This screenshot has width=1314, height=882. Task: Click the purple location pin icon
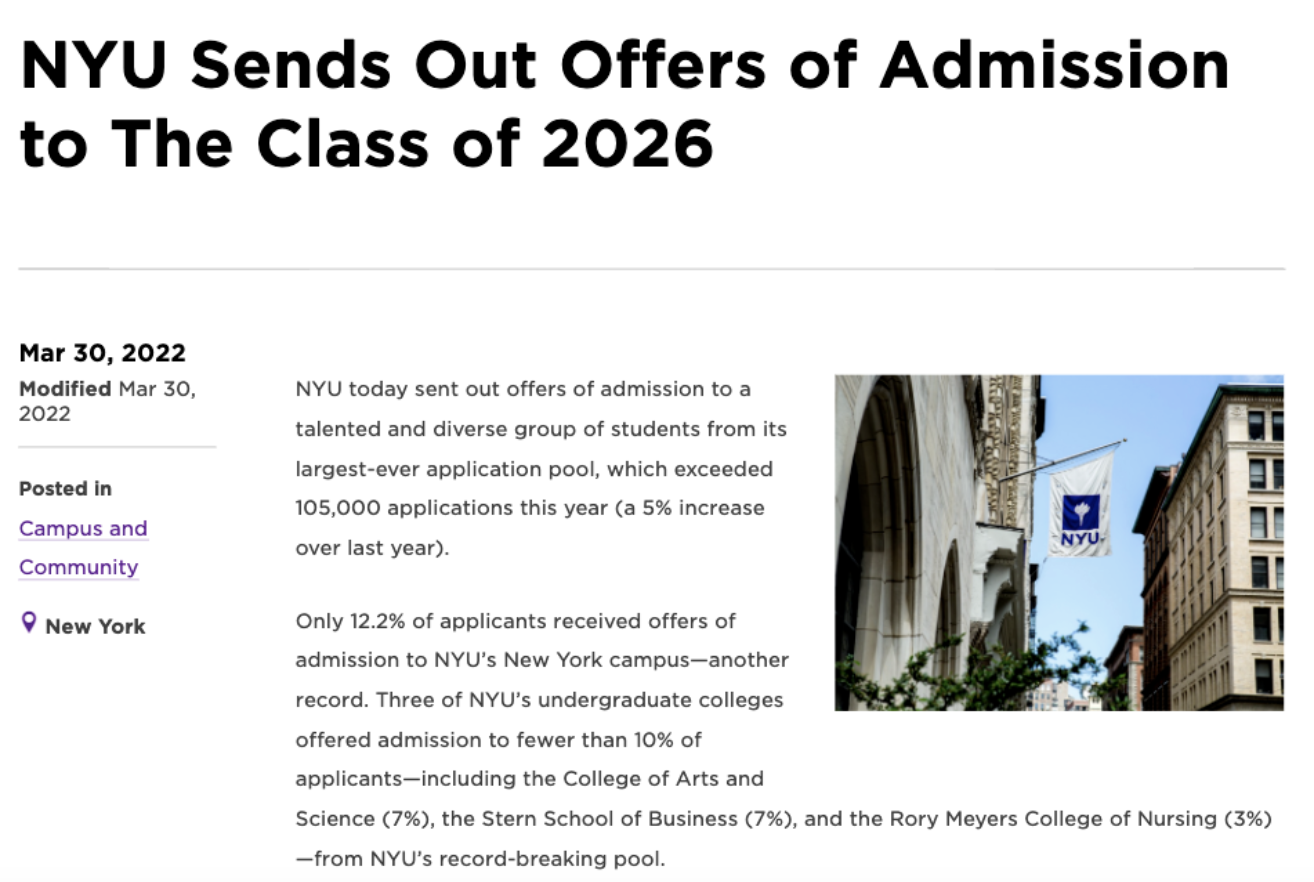point(29,624)
